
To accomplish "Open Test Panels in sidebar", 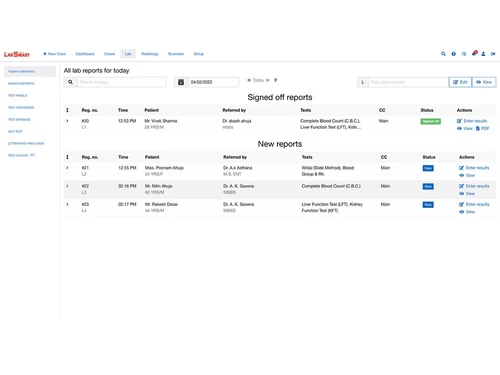I will click(x=17, y=95).
